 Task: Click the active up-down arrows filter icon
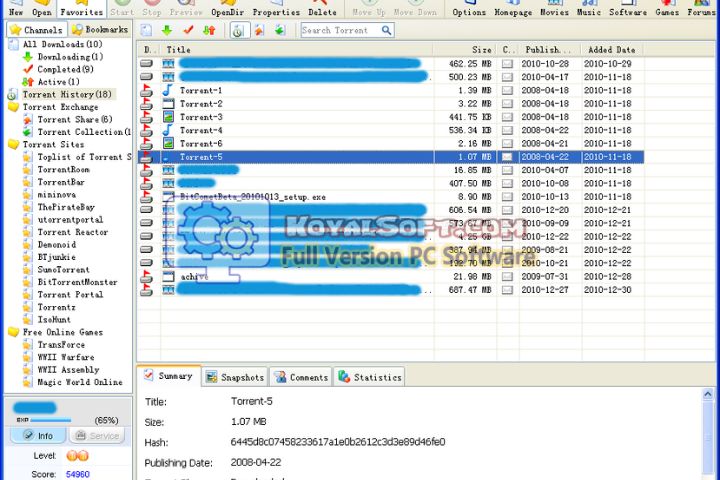click(209, 30)
